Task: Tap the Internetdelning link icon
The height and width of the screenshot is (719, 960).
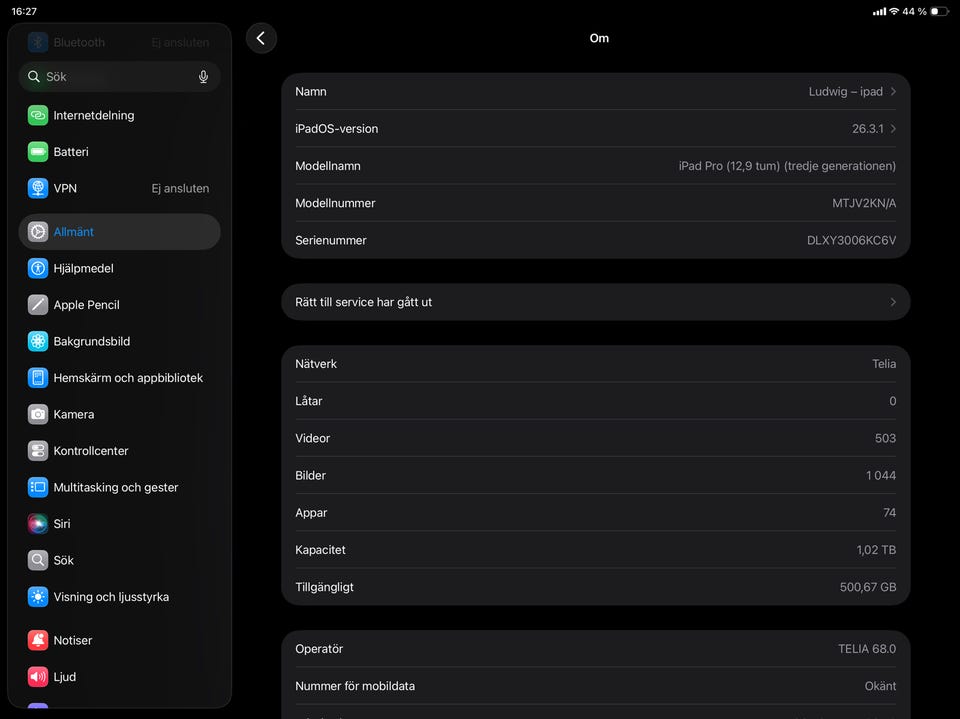Action: click(x=38, y=115)
